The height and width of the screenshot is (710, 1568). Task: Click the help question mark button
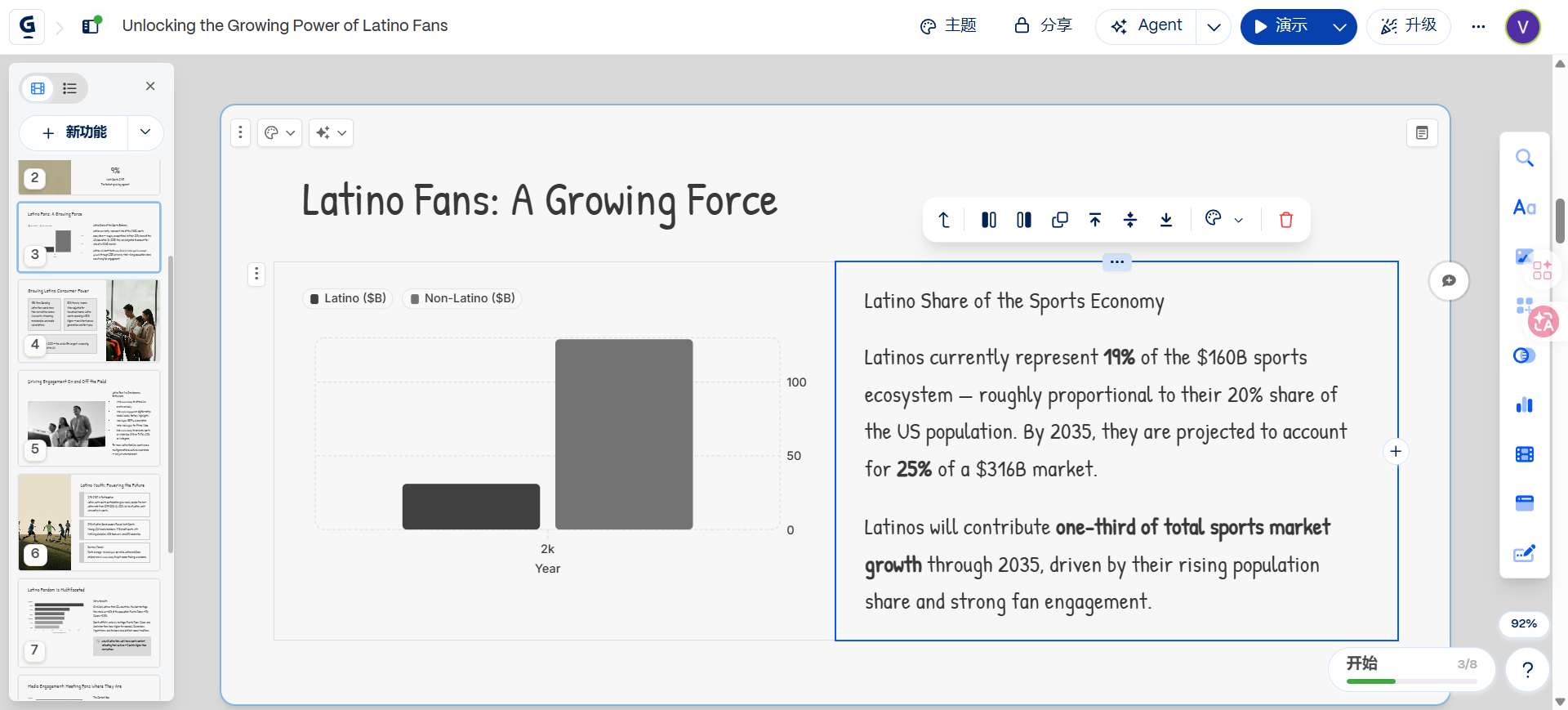[x=1527, y=671]
